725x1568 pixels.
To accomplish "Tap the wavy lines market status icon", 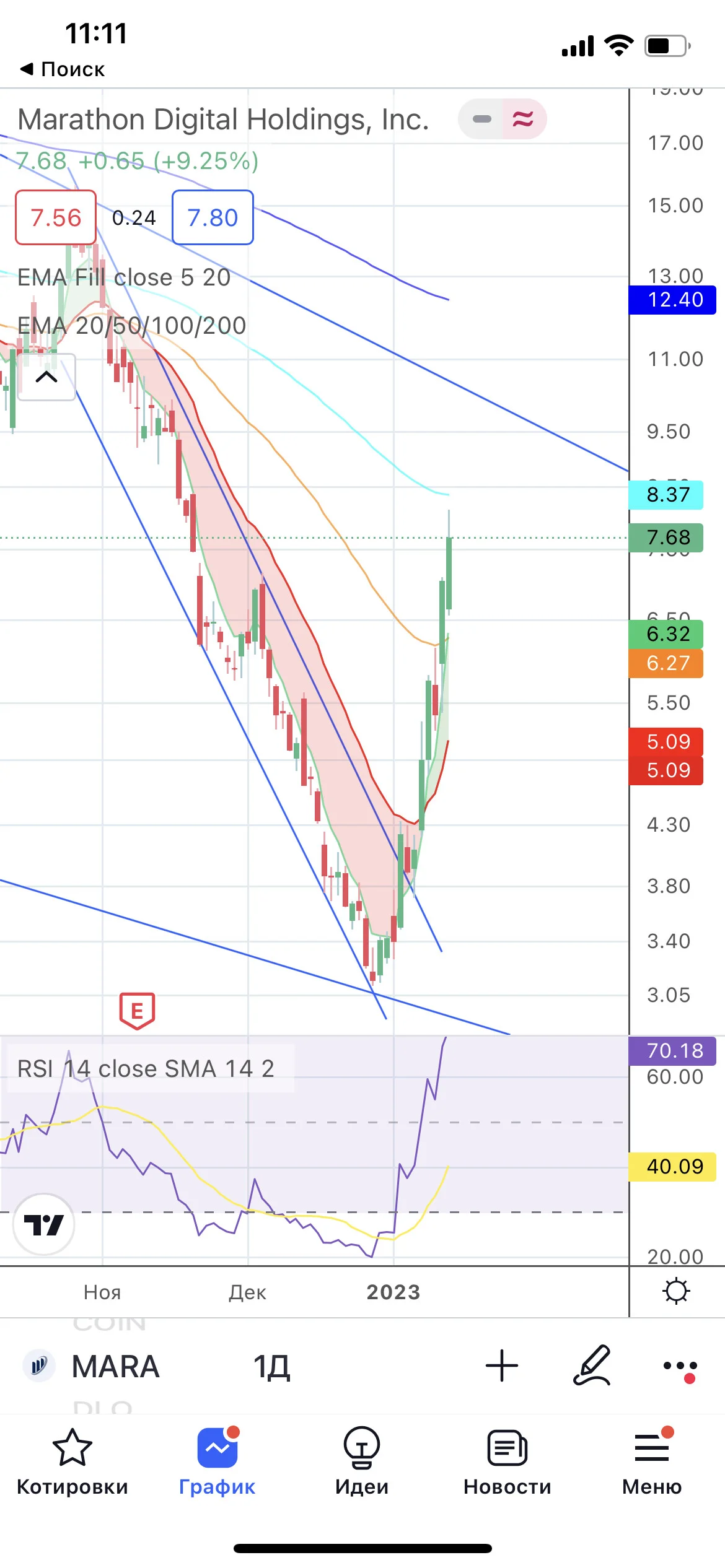I will click(524, 118).
